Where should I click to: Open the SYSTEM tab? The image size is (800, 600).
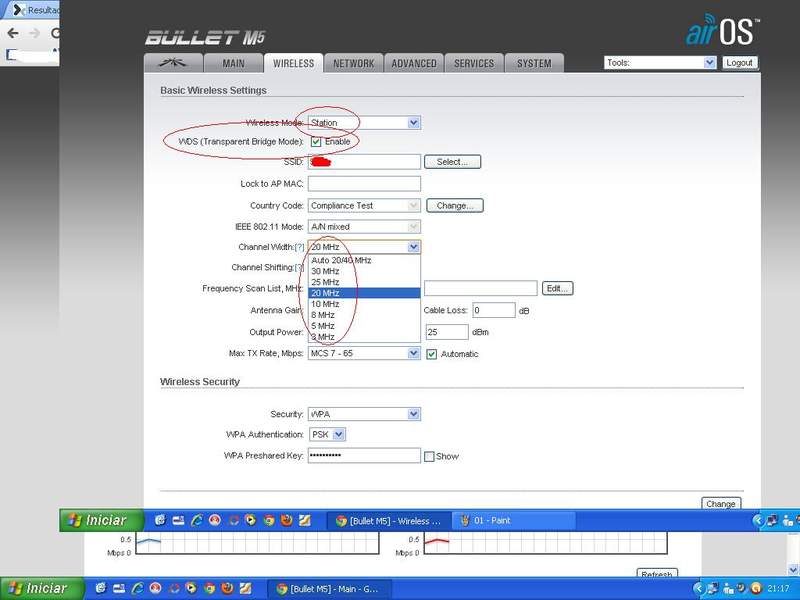pos(534,63)
